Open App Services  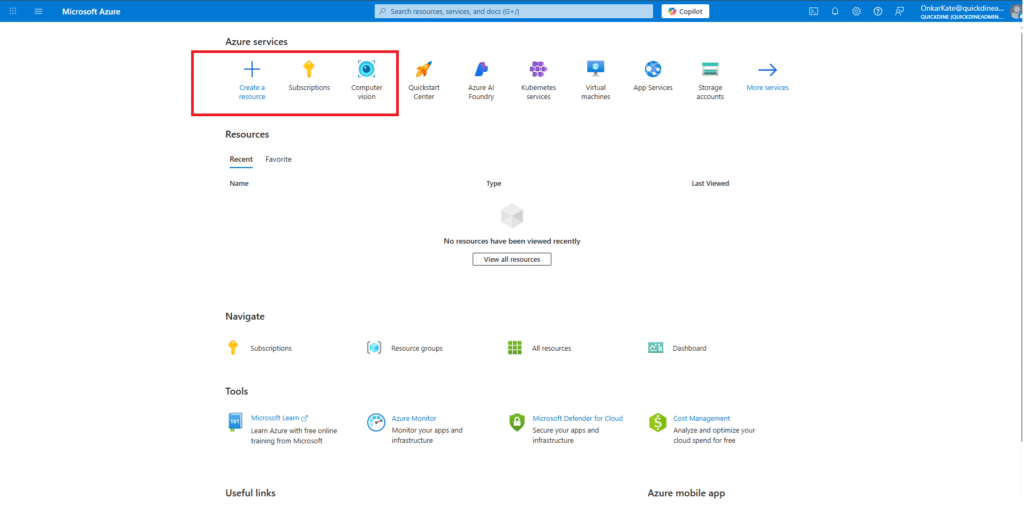[653, 76]
